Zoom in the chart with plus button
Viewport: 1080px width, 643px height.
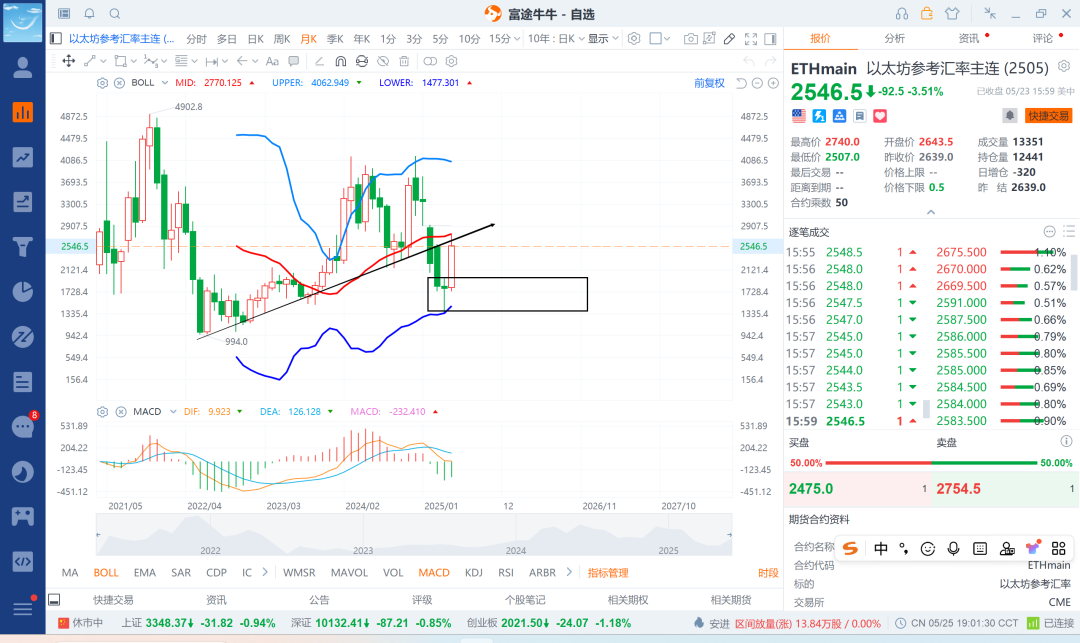(x=773, y=83)
